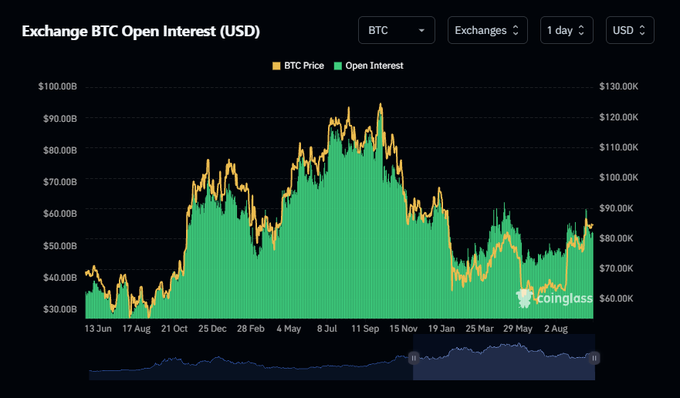Viewport: 680px width, 398px height.
Task: Click the 21 Oct date label
Action: click(174, 329)
